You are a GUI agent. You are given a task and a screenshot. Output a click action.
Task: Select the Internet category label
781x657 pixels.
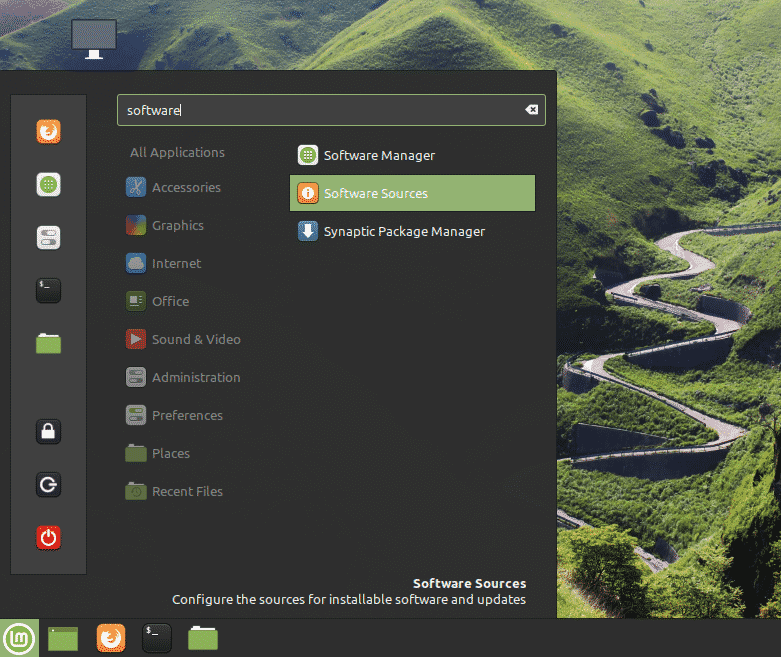pos(176,263)
